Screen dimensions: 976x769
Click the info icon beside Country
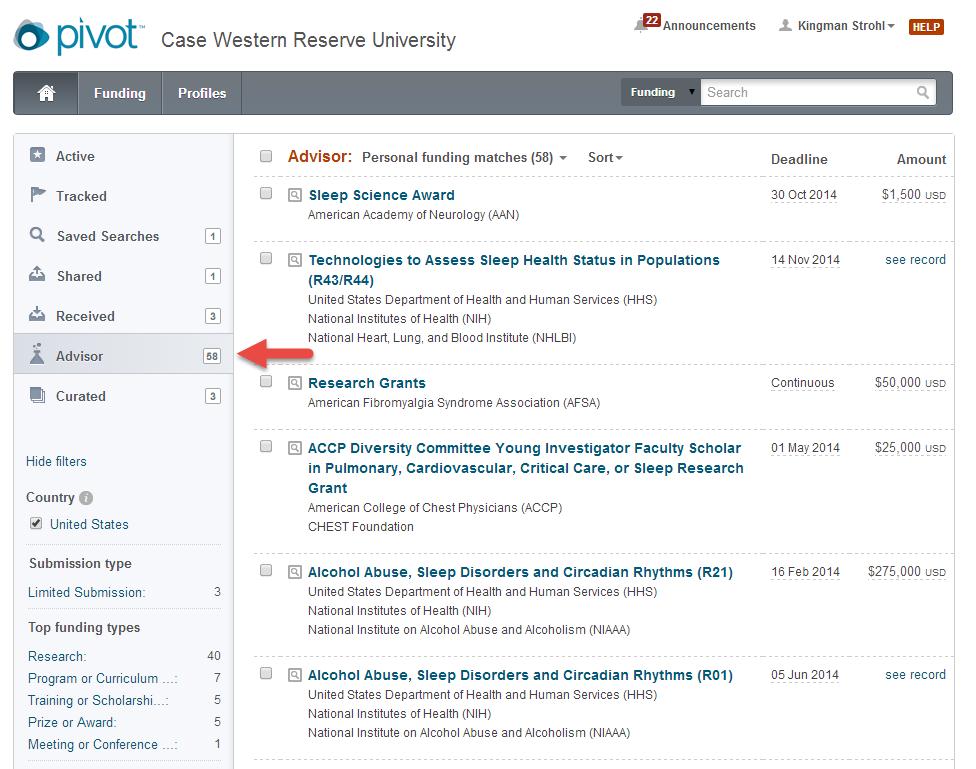(86, 498)
